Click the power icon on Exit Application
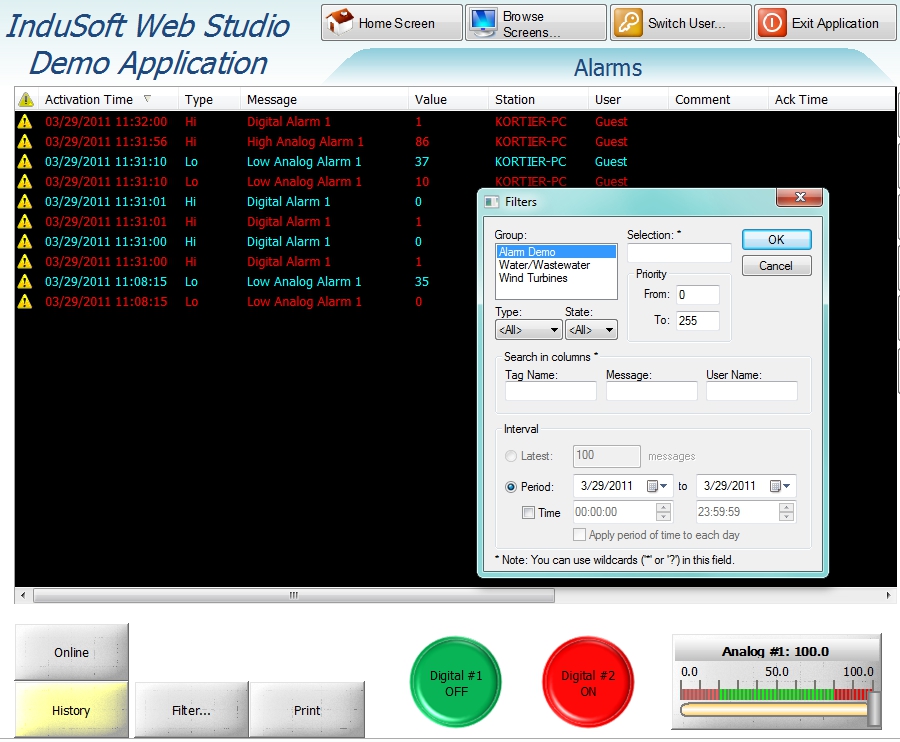 [772, 23]
